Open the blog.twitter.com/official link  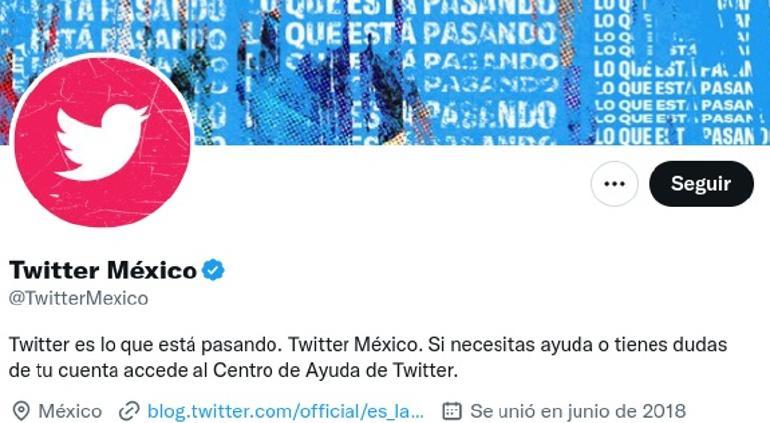tap(285, 411)
